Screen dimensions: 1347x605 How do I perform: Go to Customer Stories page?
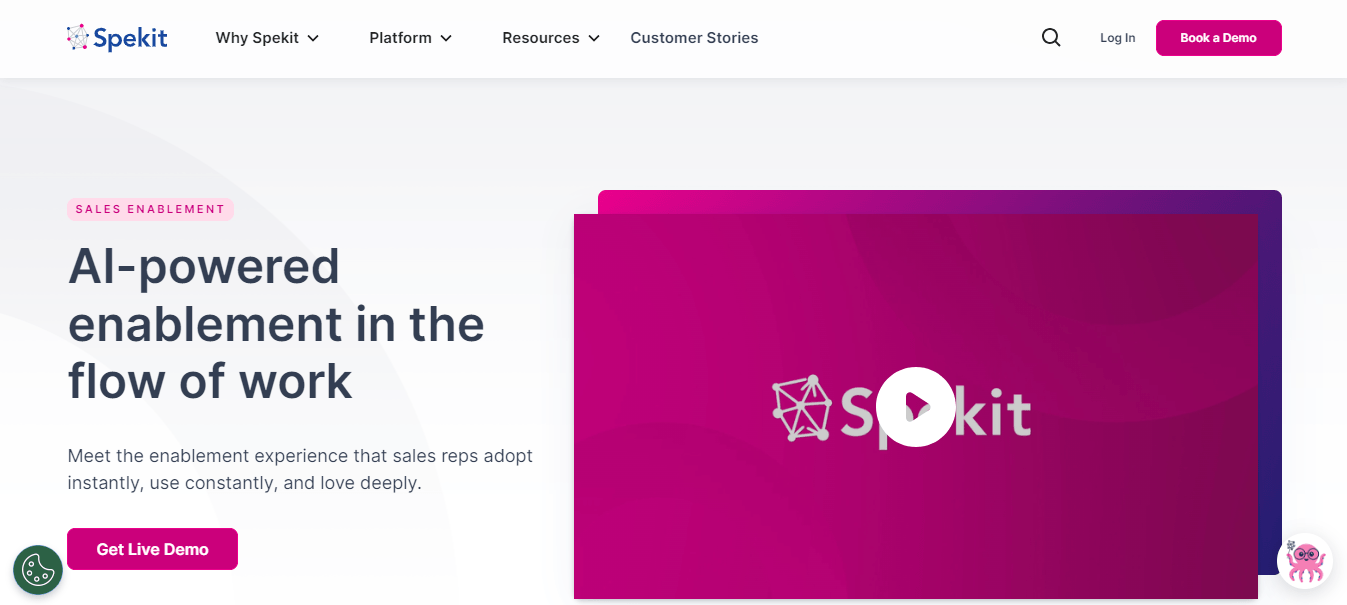coord(694,38)
